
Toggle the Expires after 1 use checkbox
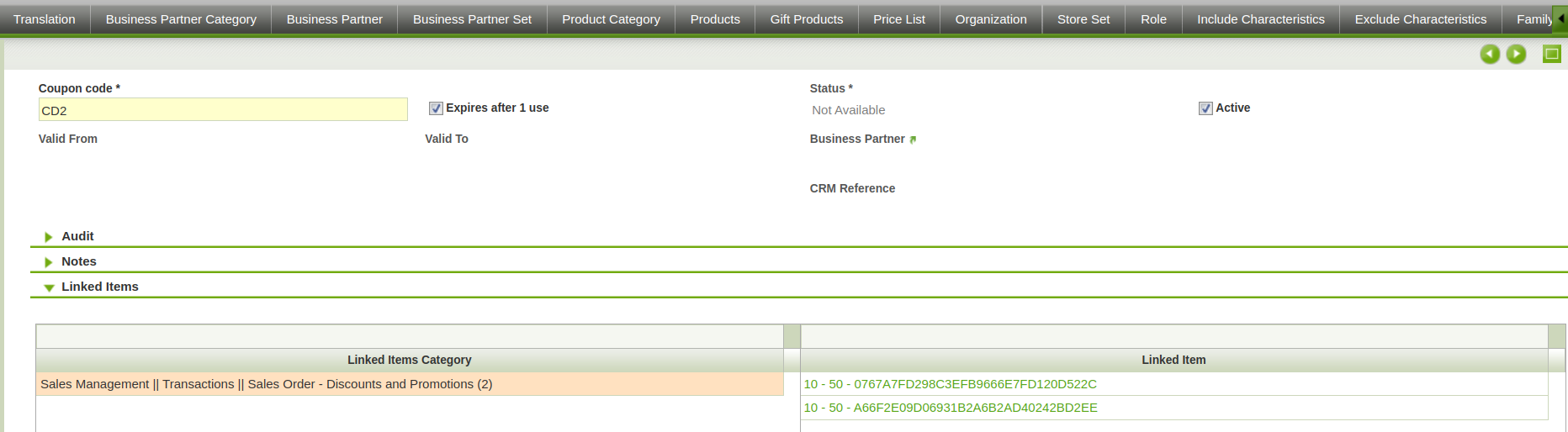pos(436,108)
